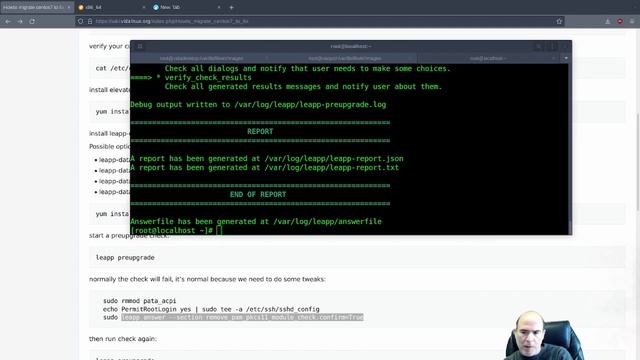Click the leapp-preupgrade.log path text

point(310,105)
